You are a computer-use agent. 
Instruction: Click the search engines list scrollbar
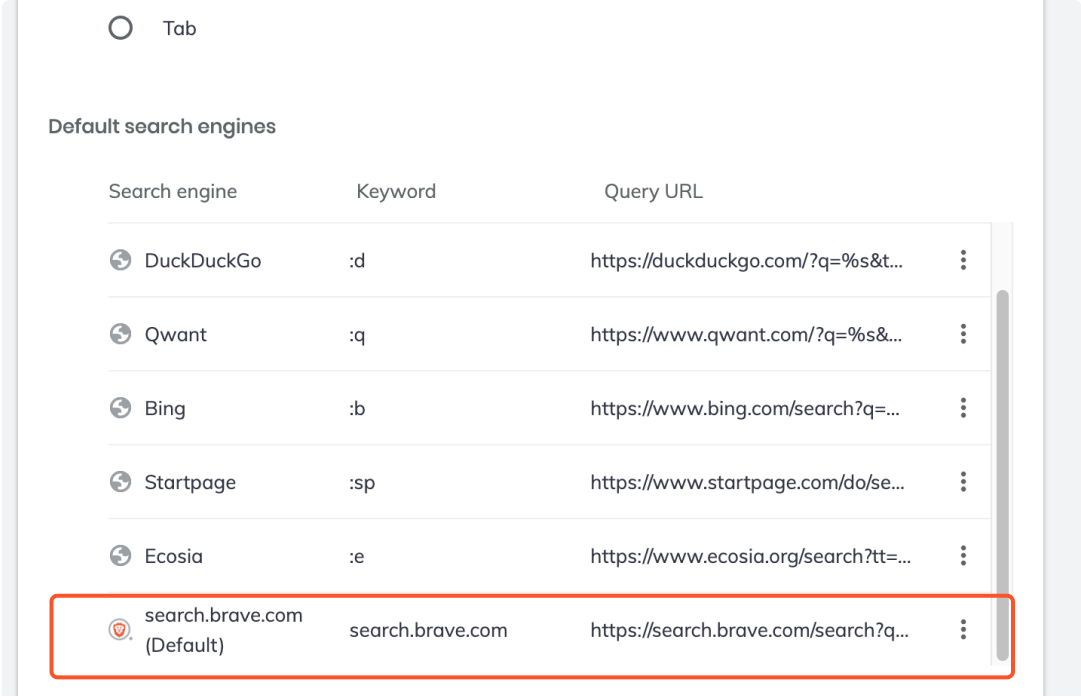point(1002,475)
